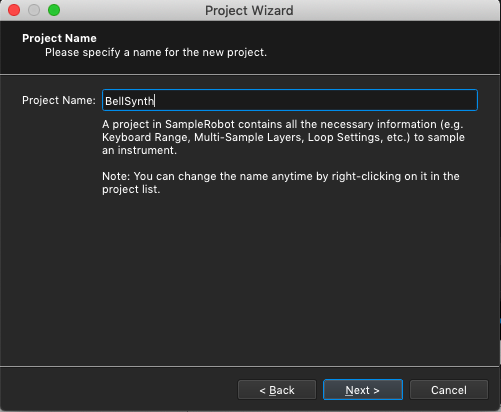This screenshot has width=501, height=412.
Task: Cancel the Project Wizard
Action: pyautogui.click(x=449, y=390)
